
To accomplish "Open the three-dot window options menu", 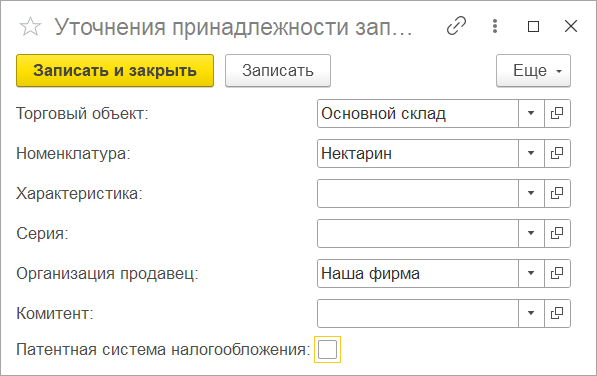I will (x=495, y=26).
